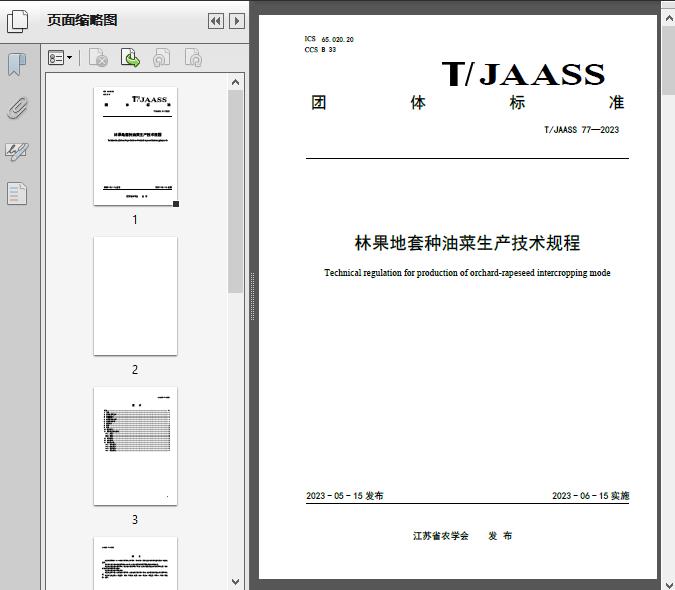Open thumbnail options dropdown menu
Screen dimensions: 675x590
(60, 58)
